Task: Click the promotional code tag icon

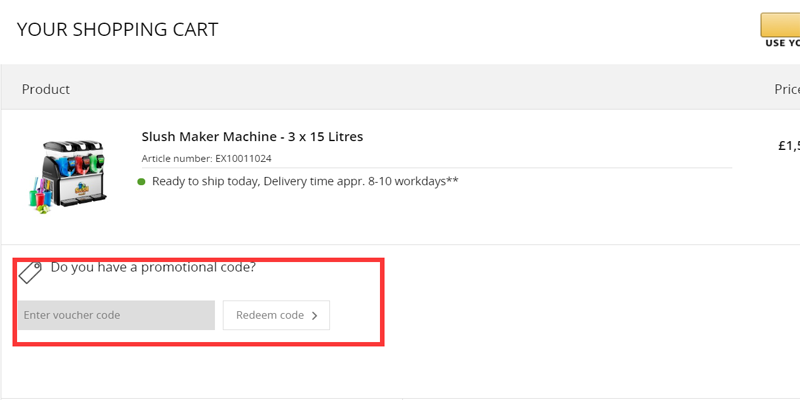Action: click(30, 271)
